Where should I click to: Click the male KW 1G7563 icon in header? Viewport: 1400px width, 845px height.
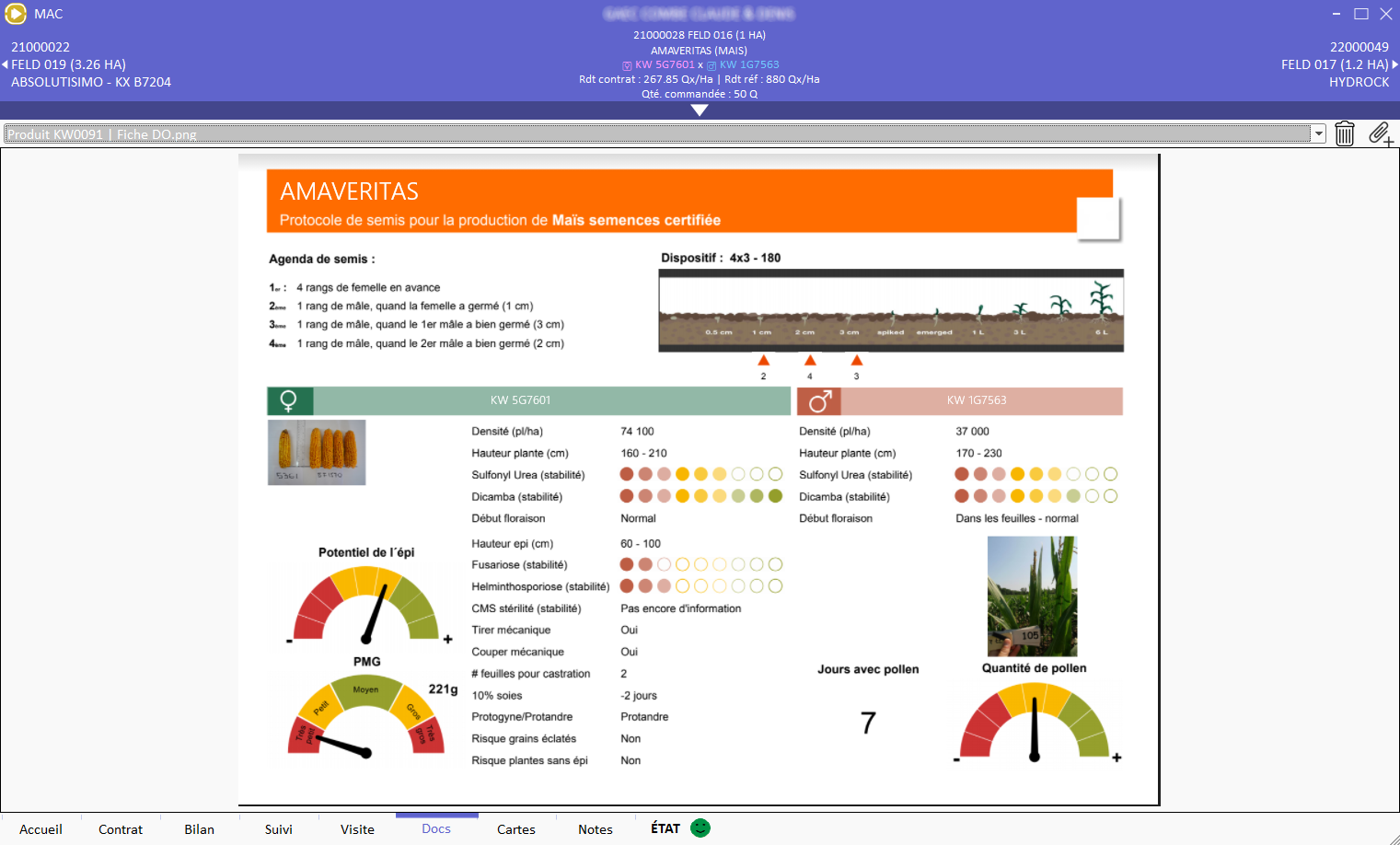[x=712, y=65]
